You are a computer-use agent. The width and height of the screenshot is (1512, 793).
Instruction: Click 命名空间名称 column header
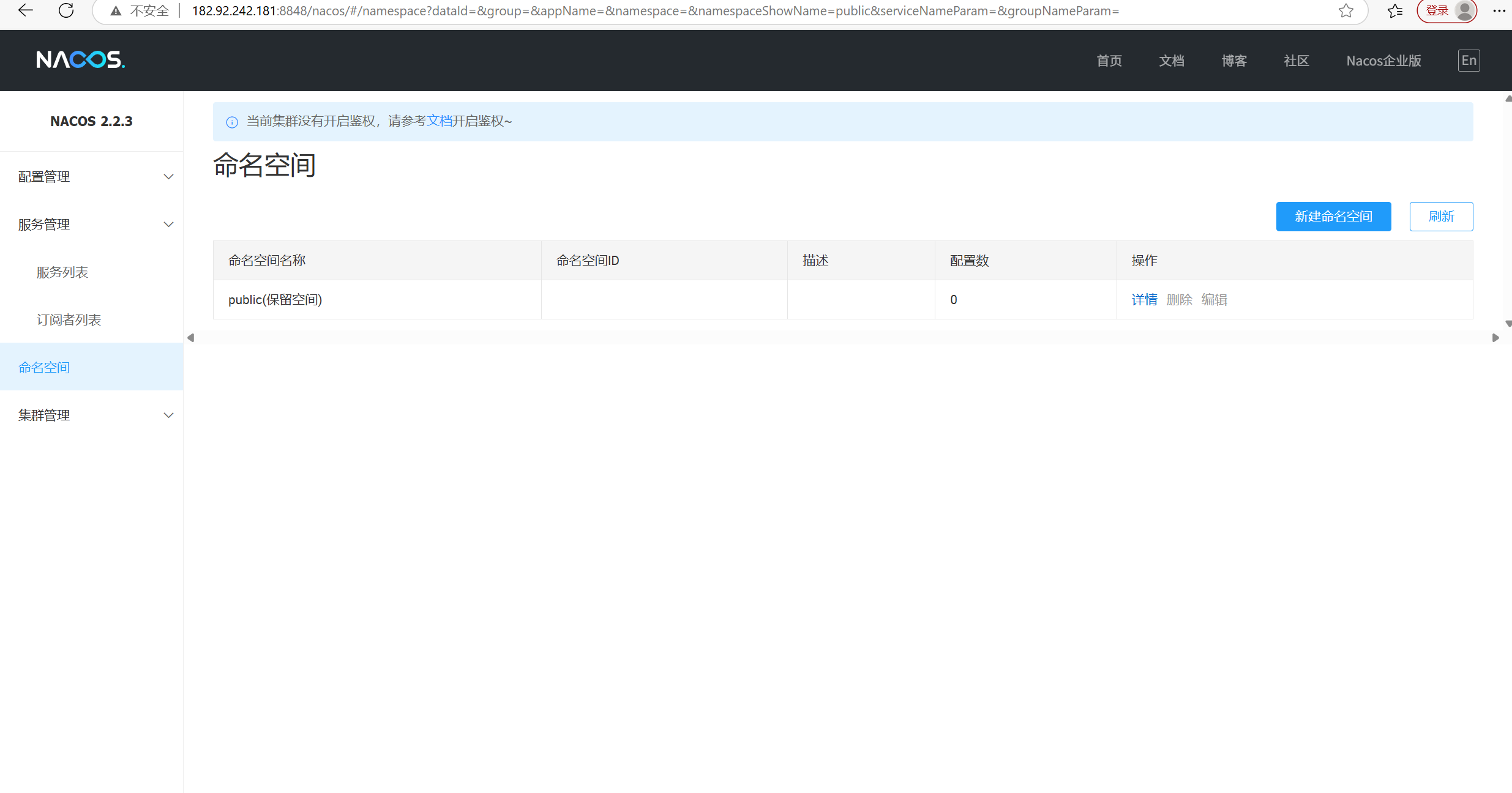click(377, 261)
